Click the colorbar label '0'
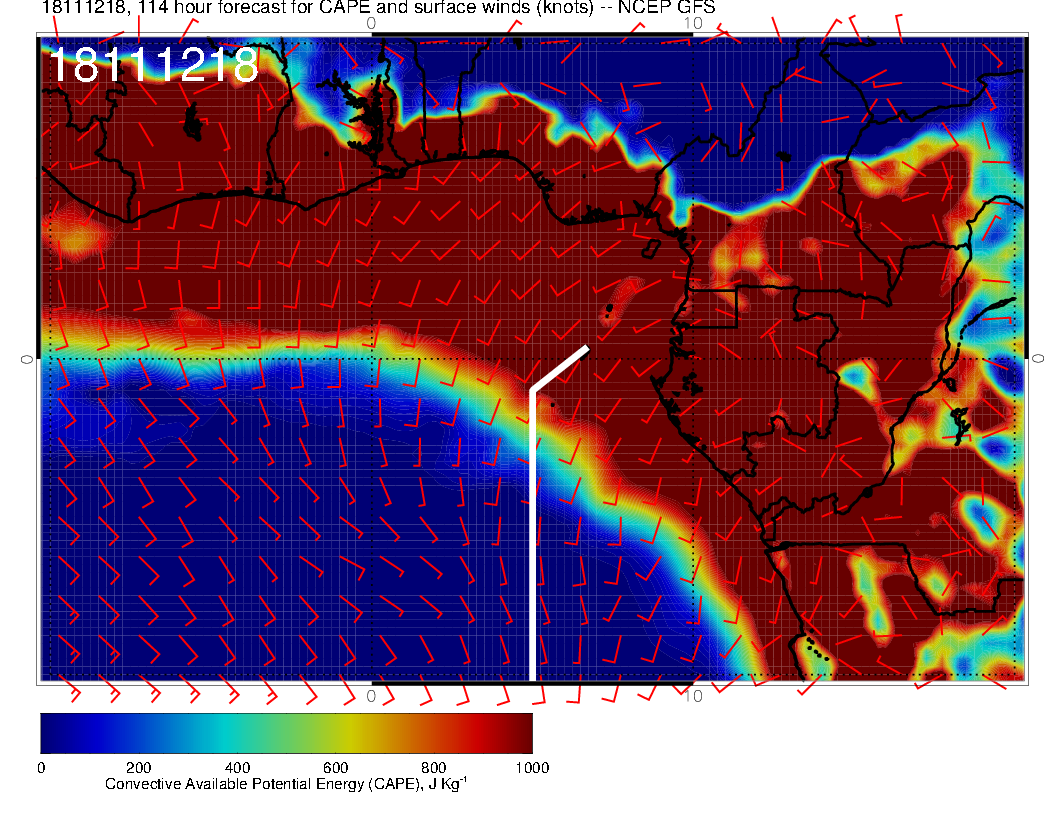The height and width of the screenshot is (816, 1056). tap(41, 768)
